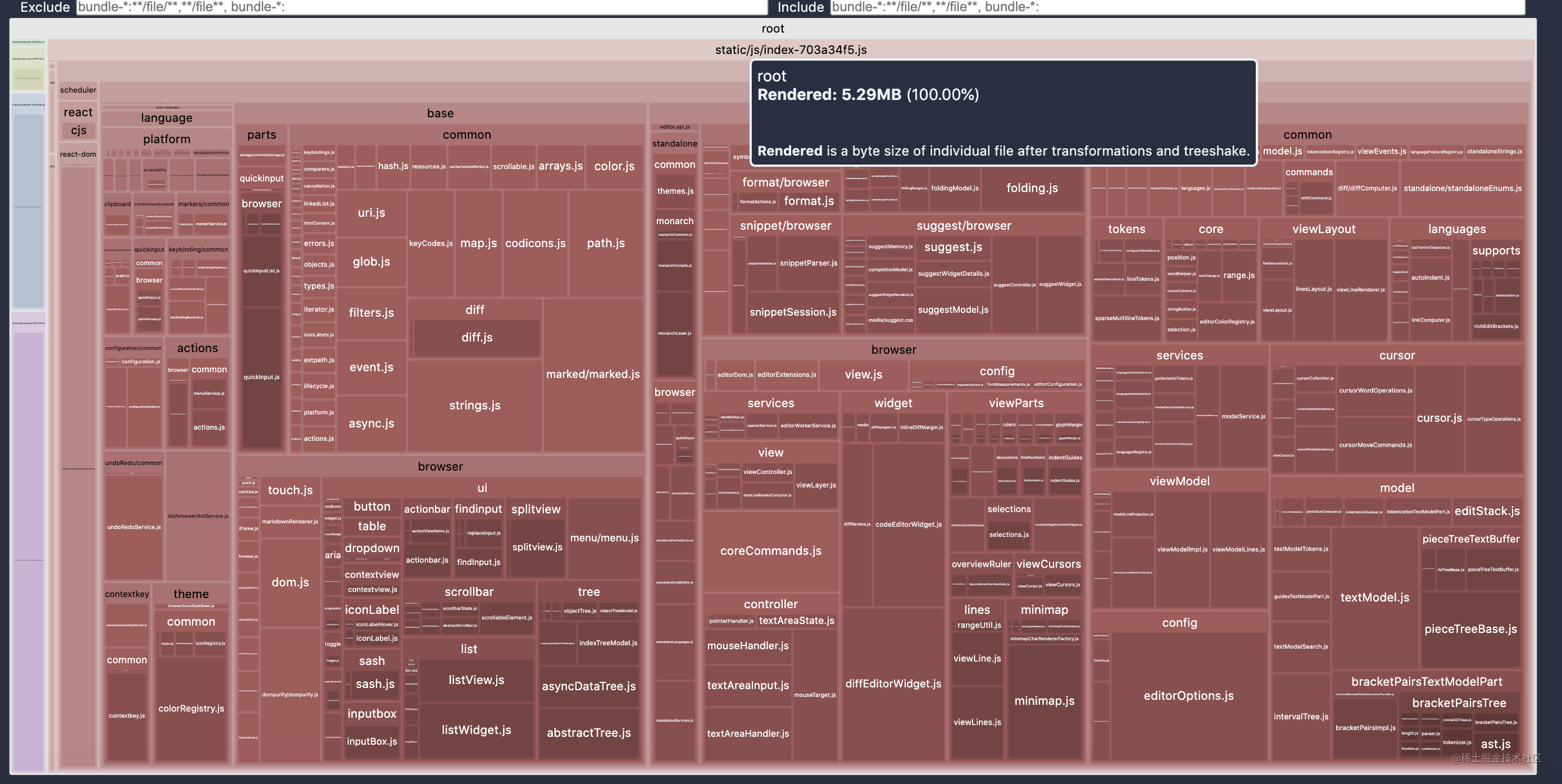Select the suggestModel.js block
Image resolution: width=1562 pixels, height=784 pixels.
(952, 309)
